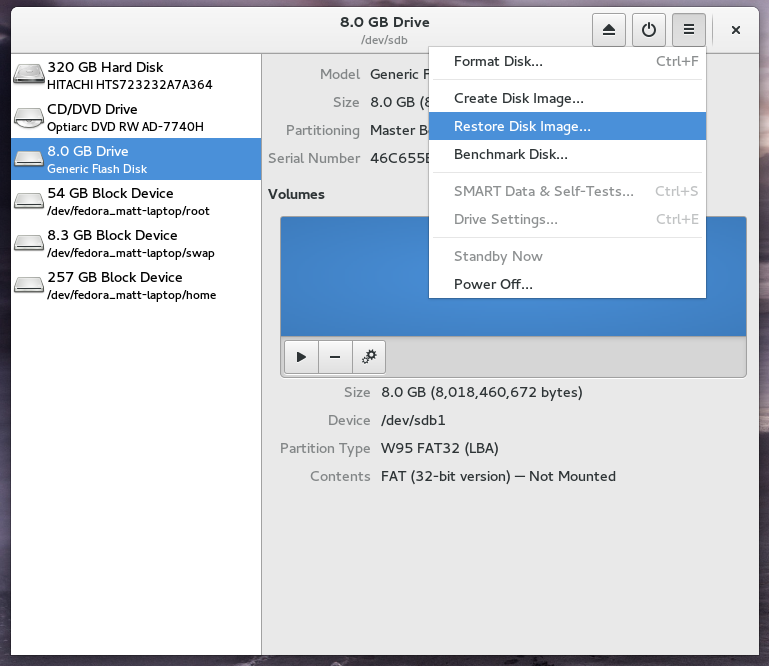Click the eject drive icon in header
Viewport: 769px width, 666px height.
click(609, 30)
